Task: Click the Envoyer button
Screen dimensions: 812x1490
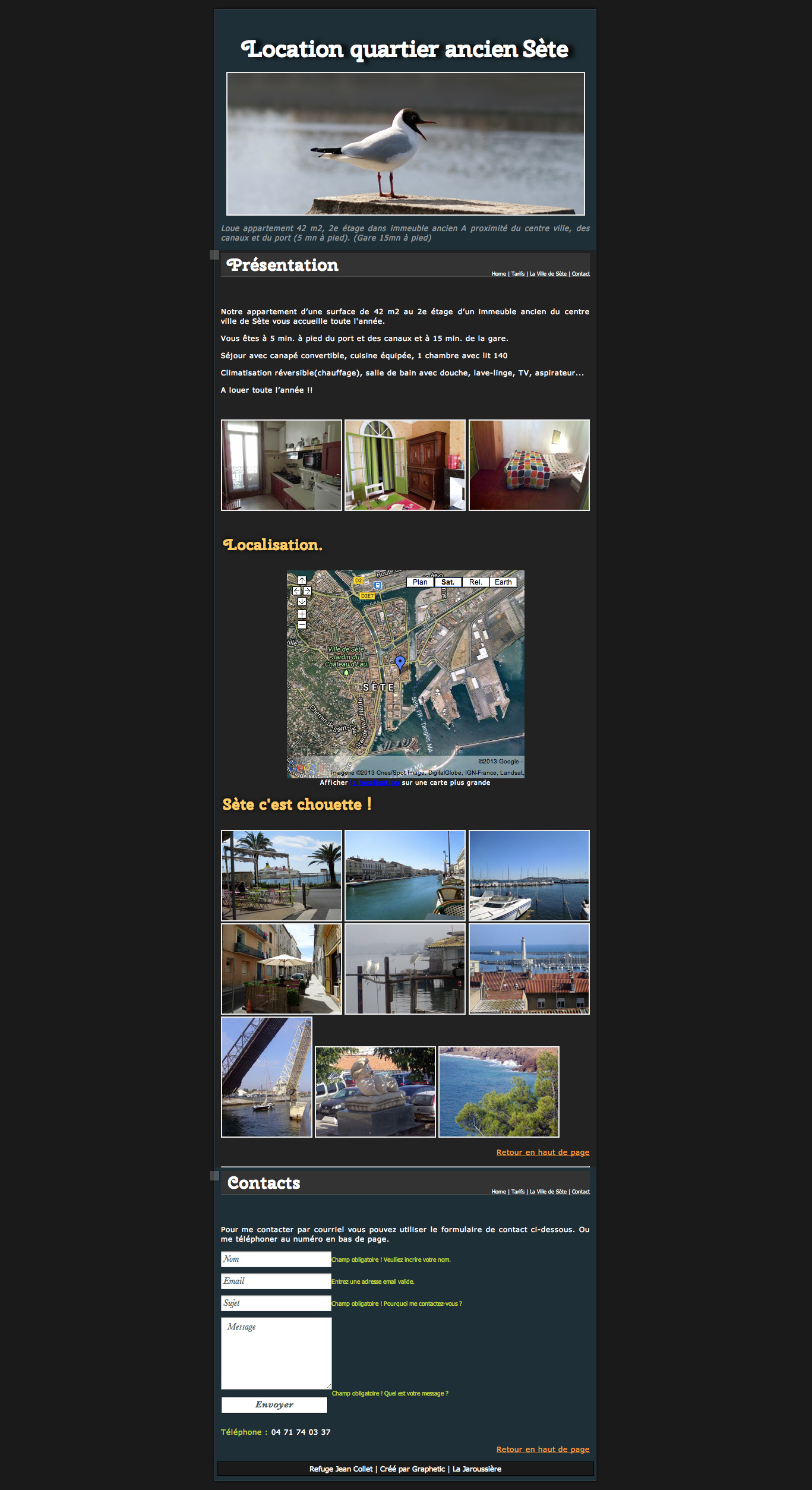Action: coord(274,1405)
